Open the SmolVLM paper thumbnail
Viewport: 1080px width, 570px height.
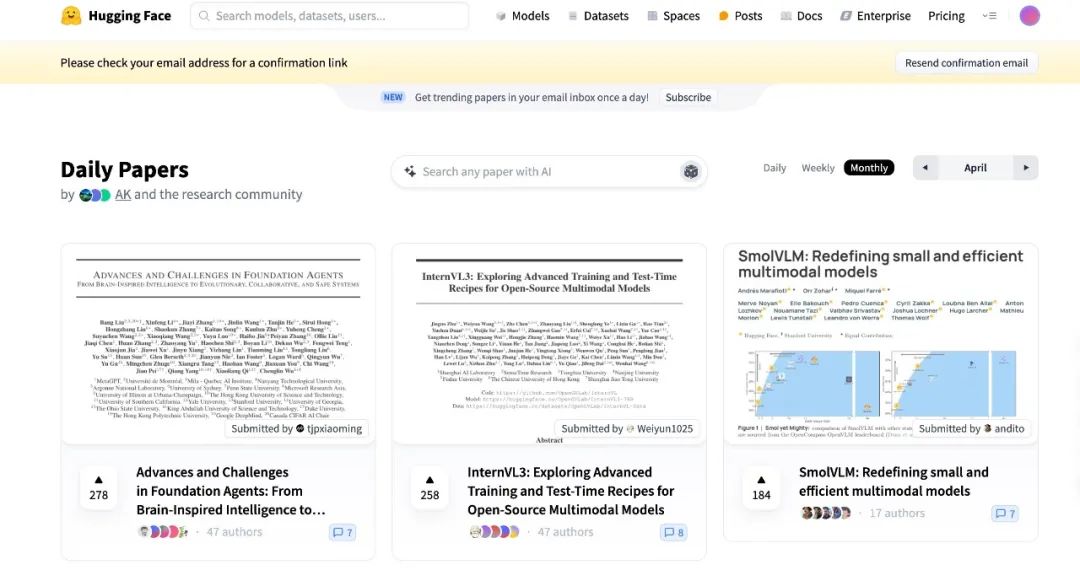click(x=880, y=342)
